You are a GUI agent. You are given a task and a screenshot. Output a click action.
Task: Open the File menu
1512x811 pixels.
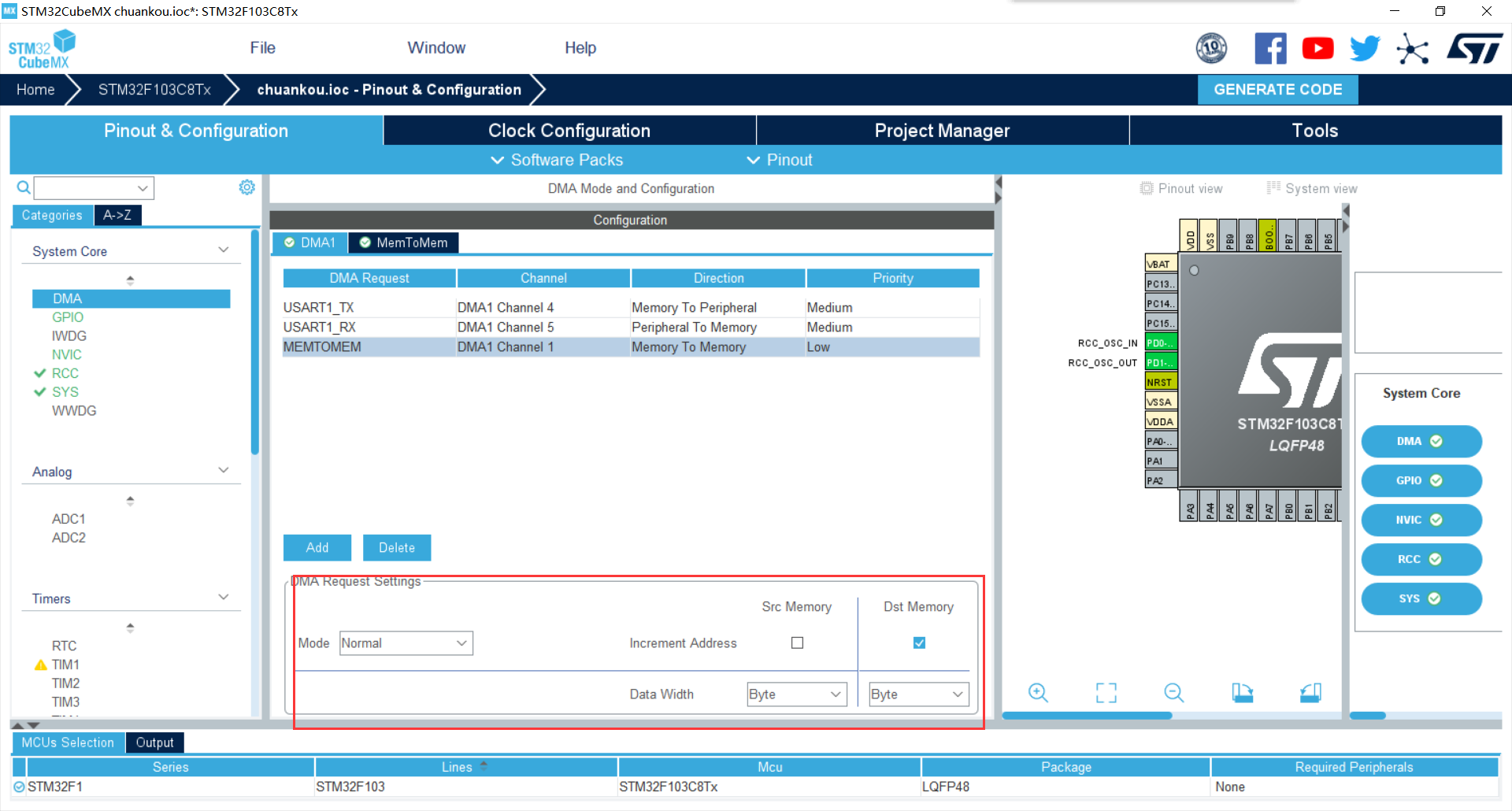[262, 48]
